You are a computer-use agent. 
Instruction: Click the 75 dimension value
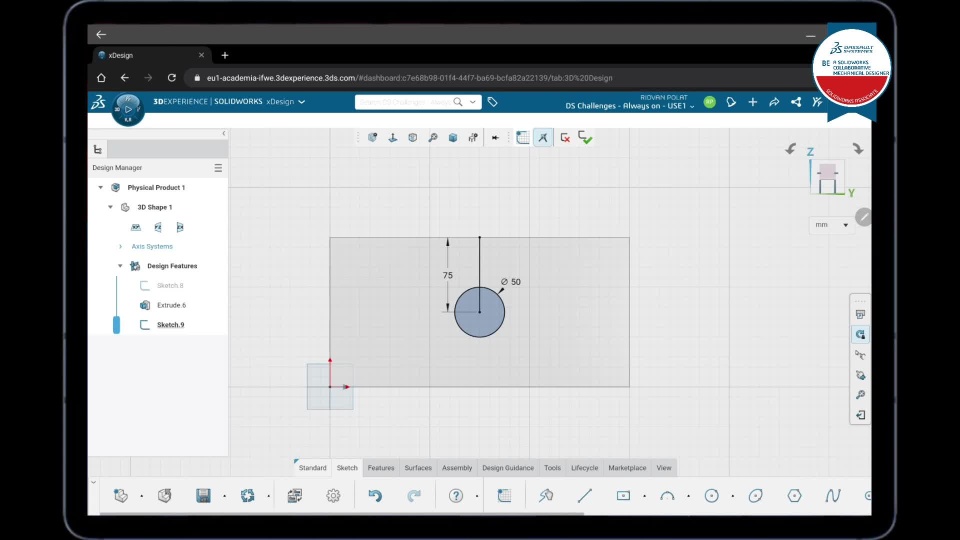448,276
